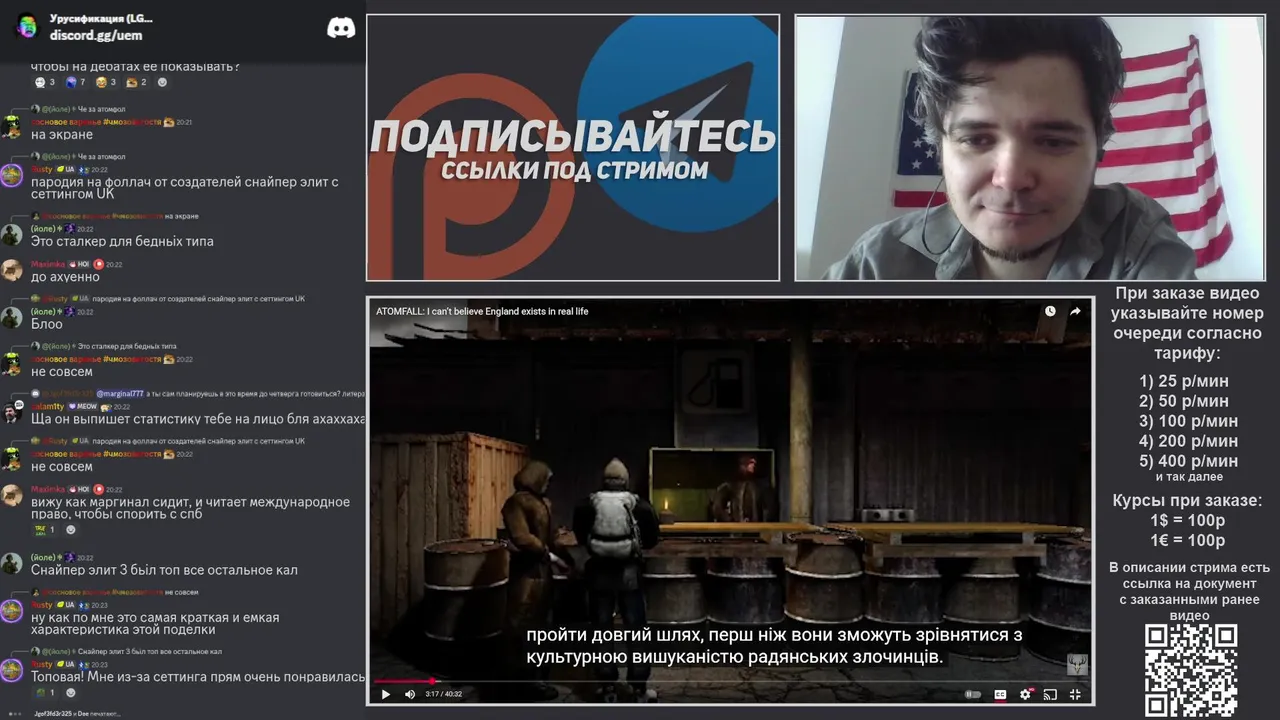Click the exchange rate '1$ = 100р'

click(1187, 521)
